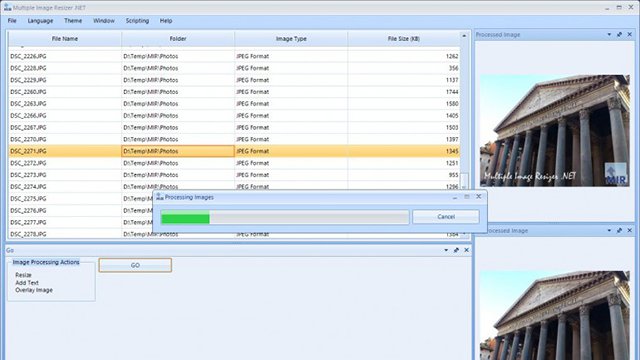Click the Processing Images dialog title icon

(160, 197)
